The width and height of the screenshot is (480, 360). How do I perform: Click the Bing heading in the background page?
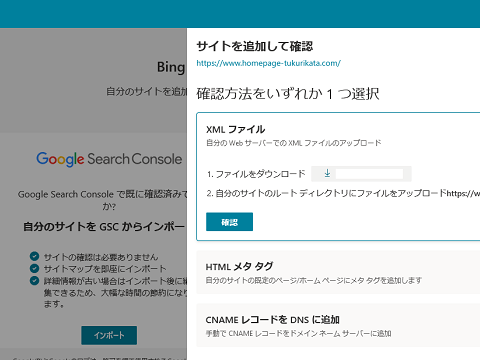pos(171,67)
